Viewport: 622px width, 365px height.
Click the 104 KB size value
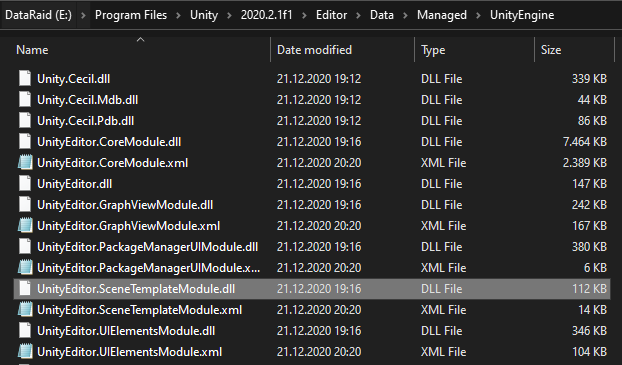(589, 352)
